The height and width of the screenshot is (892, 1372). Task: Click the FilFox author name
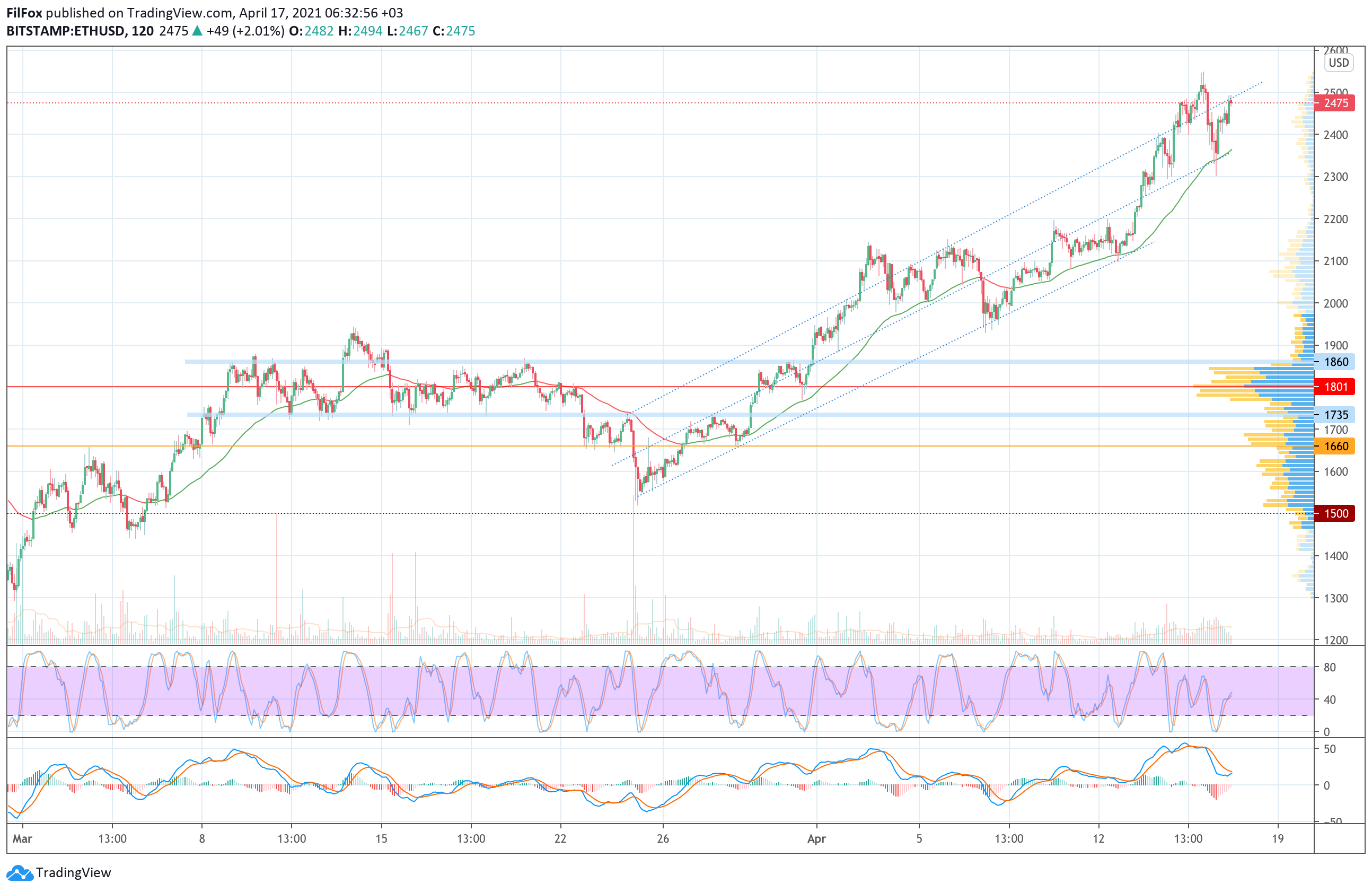pos(24,13)
